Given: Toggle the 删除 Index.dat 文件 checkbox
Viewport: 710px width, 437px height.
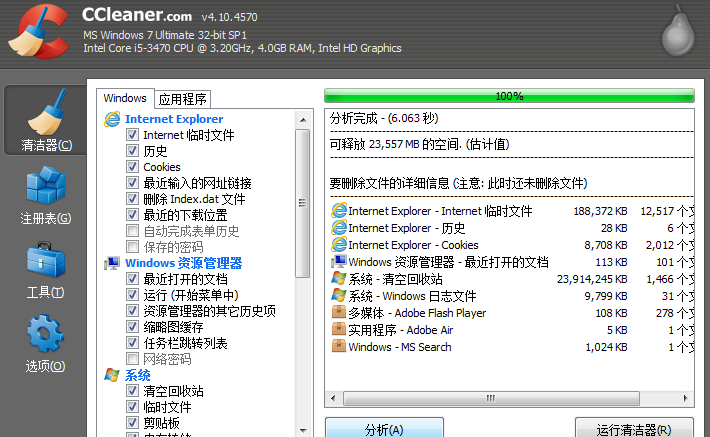Looking at the screenshot, I should [132, 199].
